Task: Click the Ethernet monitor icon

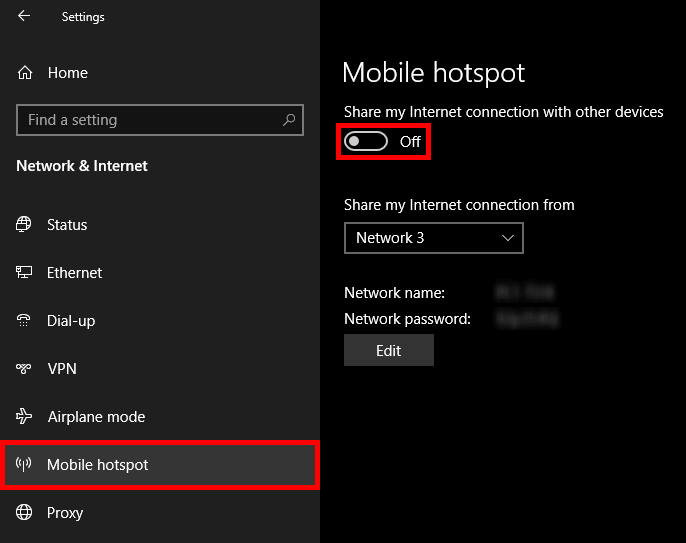Action: (24, 272)
